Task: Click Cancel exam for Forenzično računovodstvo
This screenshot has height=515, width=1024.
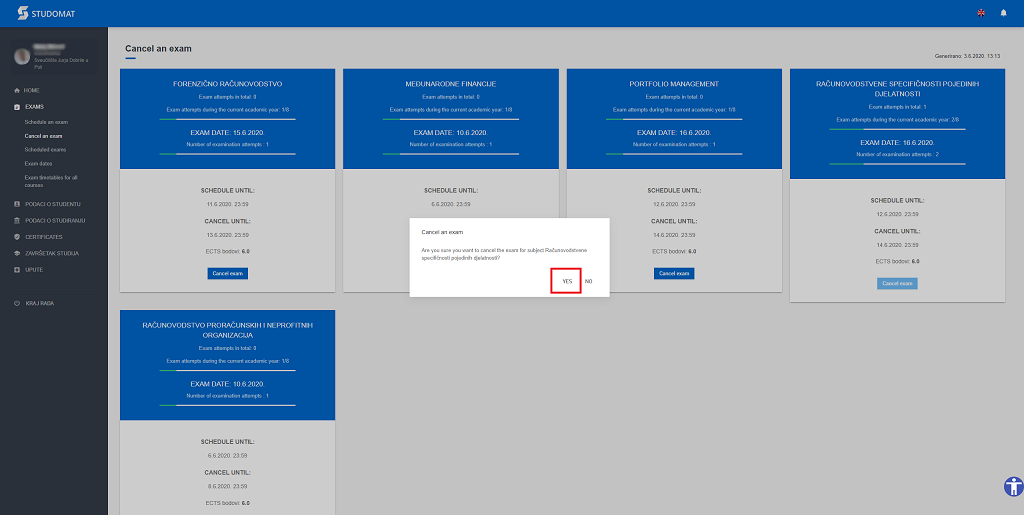Action: point(228,273)
